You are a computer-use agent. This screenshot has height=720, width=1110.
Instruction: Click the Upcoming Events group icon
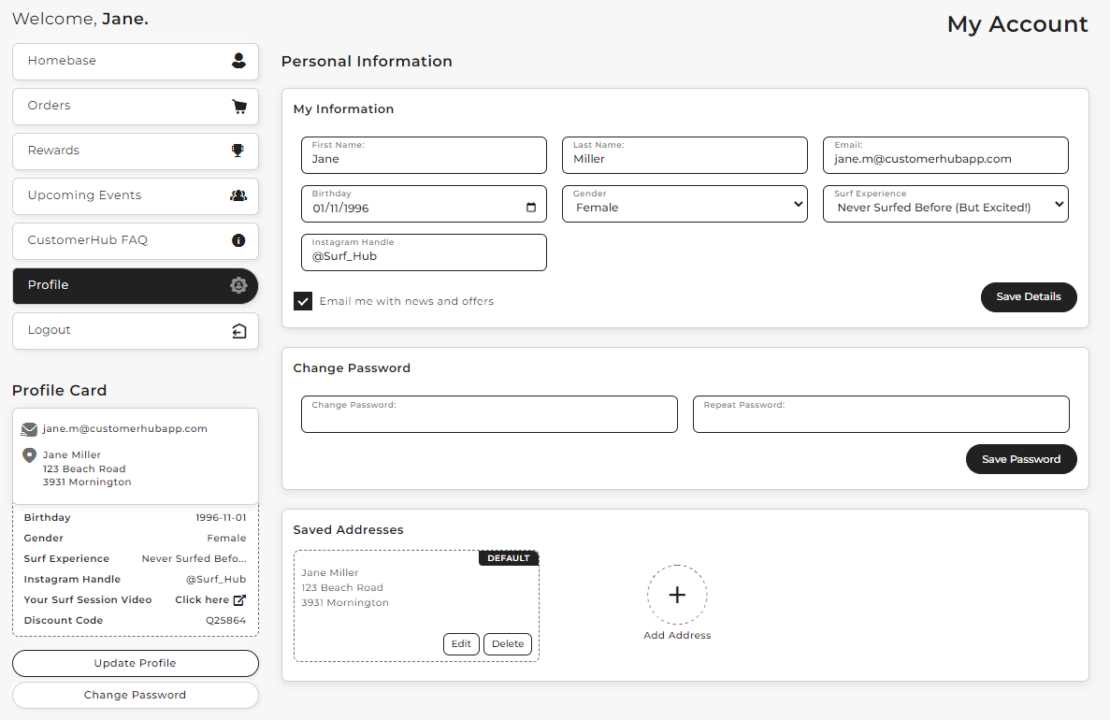click(238, 196)
